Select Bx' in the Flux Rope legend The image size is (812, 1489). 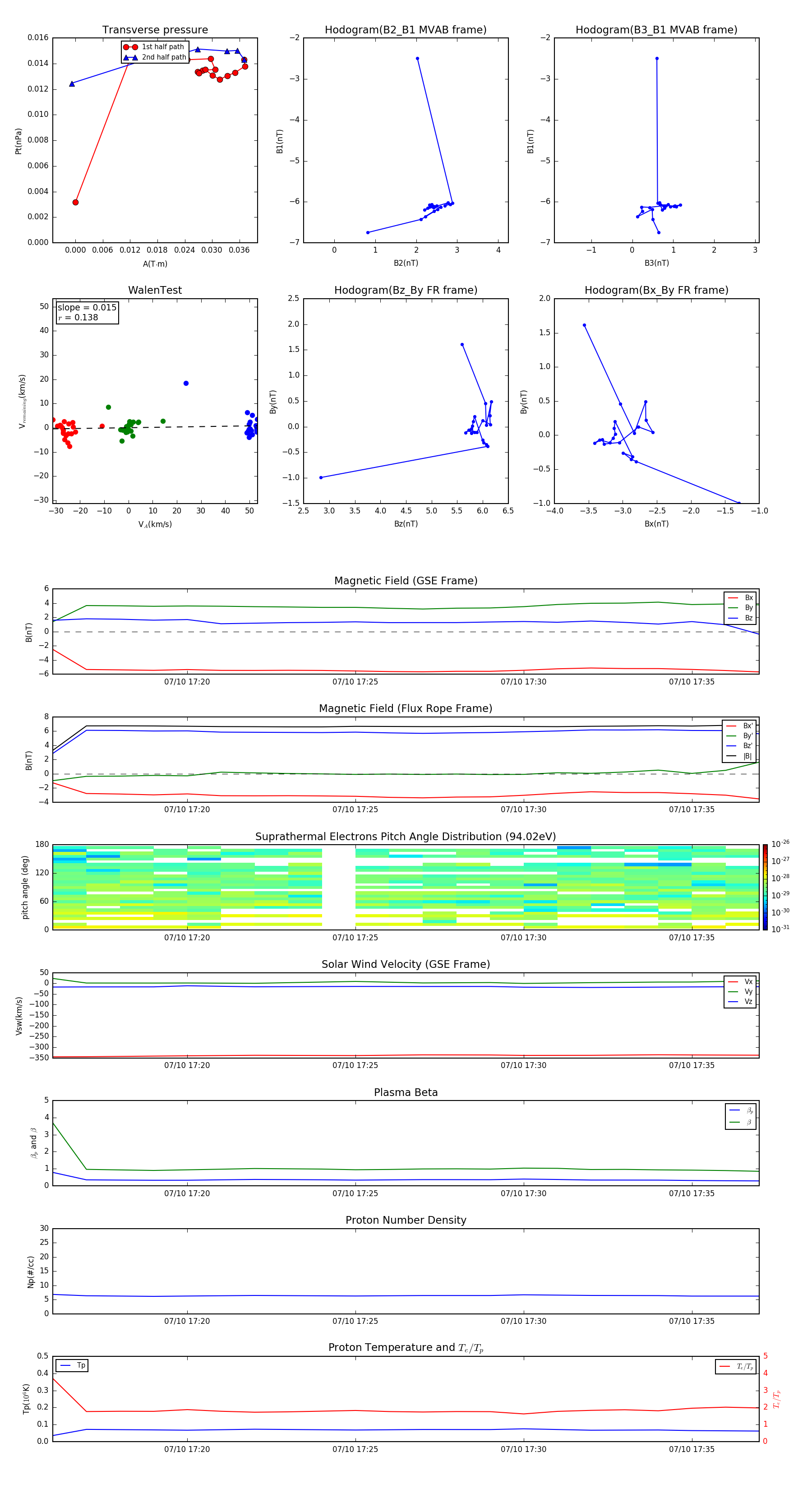pyautogui.click(x=740, y=726)
